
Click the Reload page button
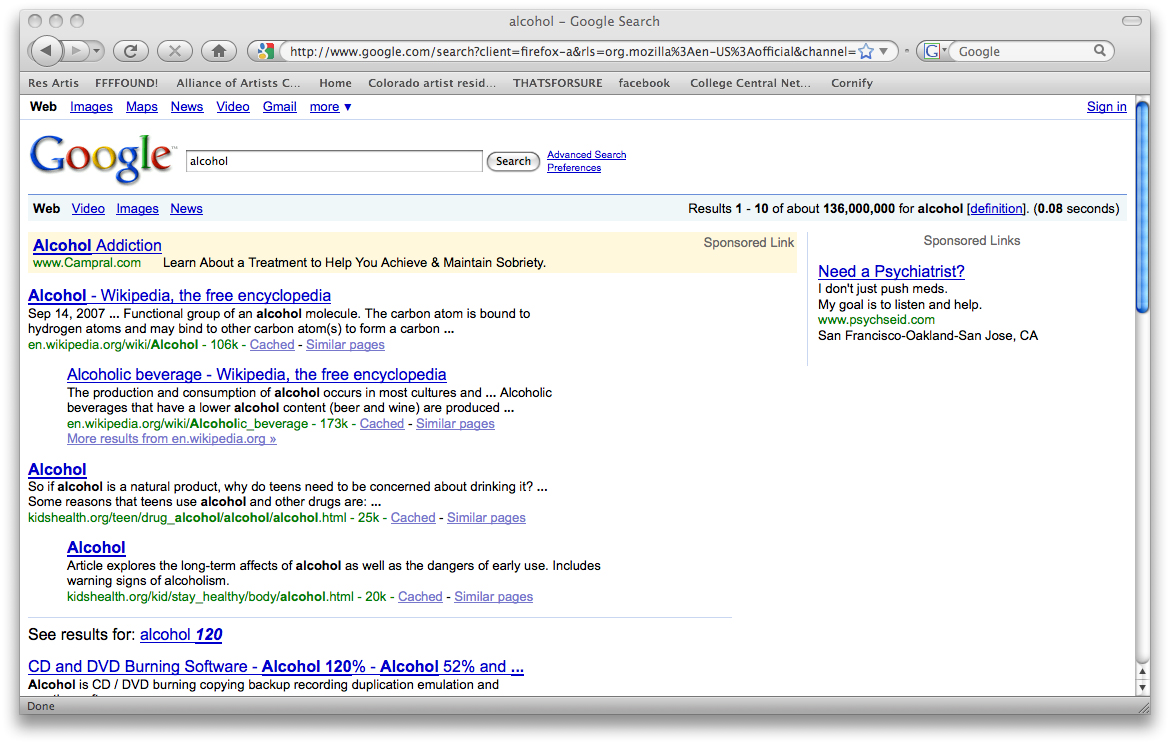[x=131, y=51]
